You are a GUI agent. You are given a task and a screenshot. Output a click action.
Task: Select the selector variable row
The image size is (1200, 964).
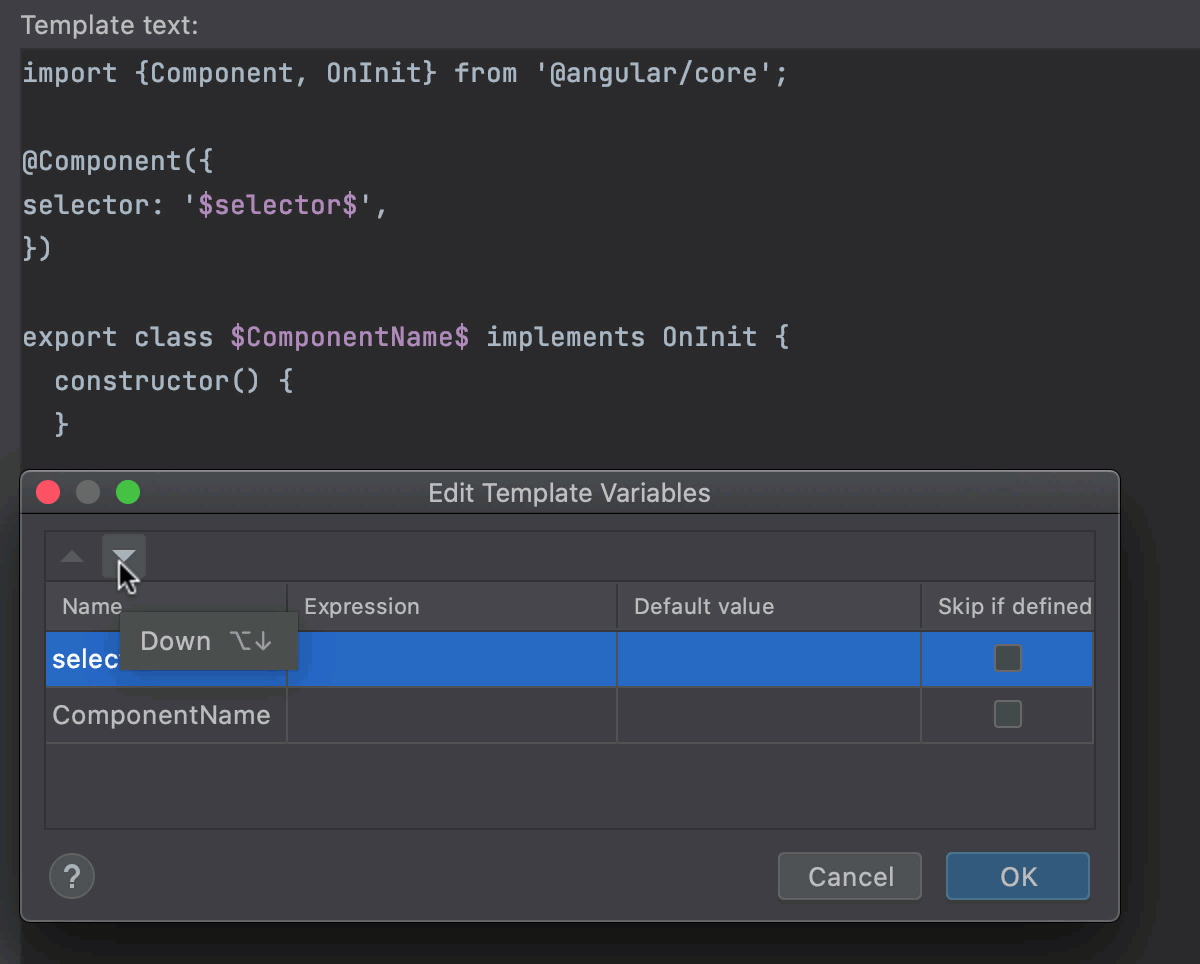(x=80, y=658)
